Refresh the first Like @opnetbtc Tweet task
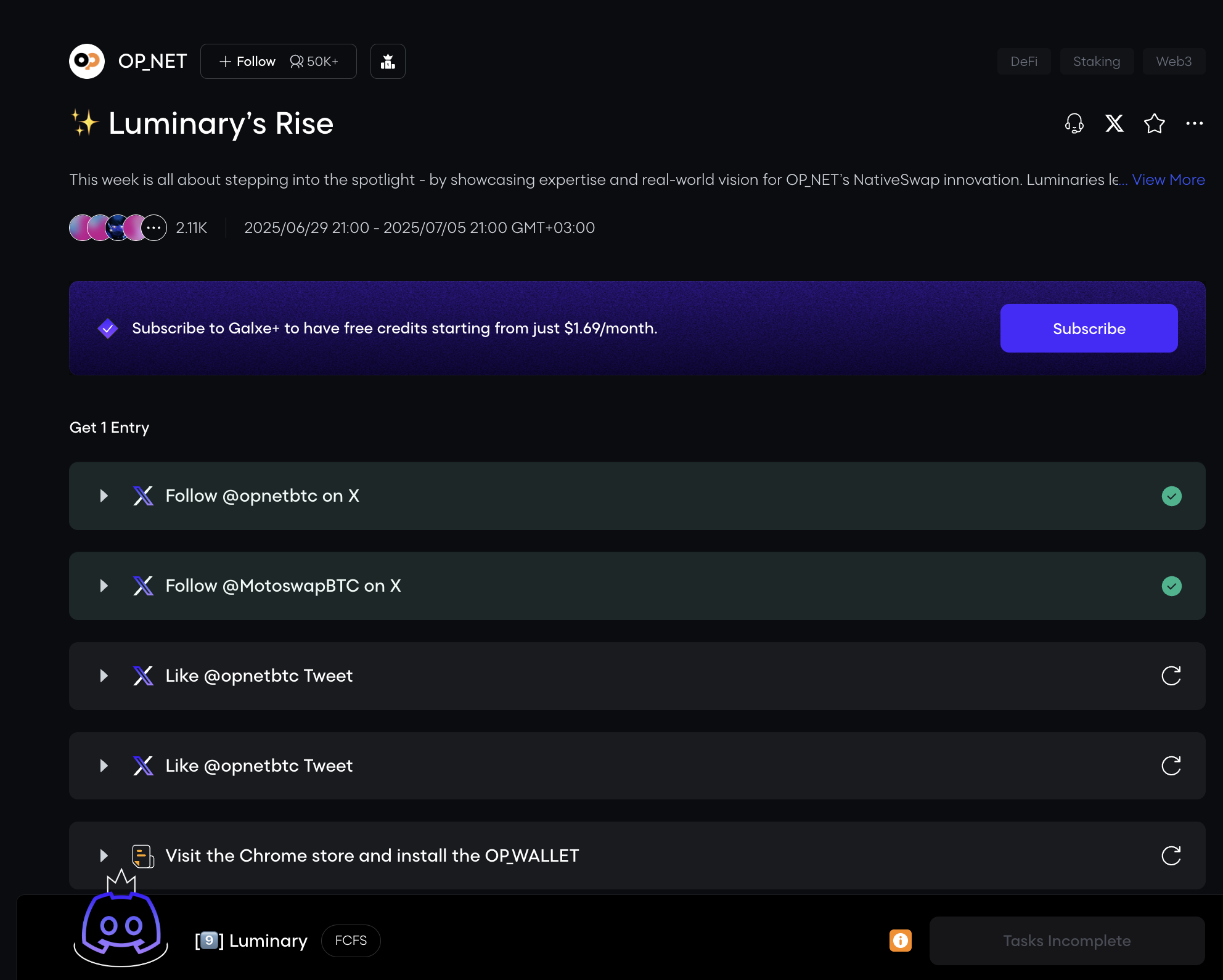1223x980 pixels. point(1171,676)
